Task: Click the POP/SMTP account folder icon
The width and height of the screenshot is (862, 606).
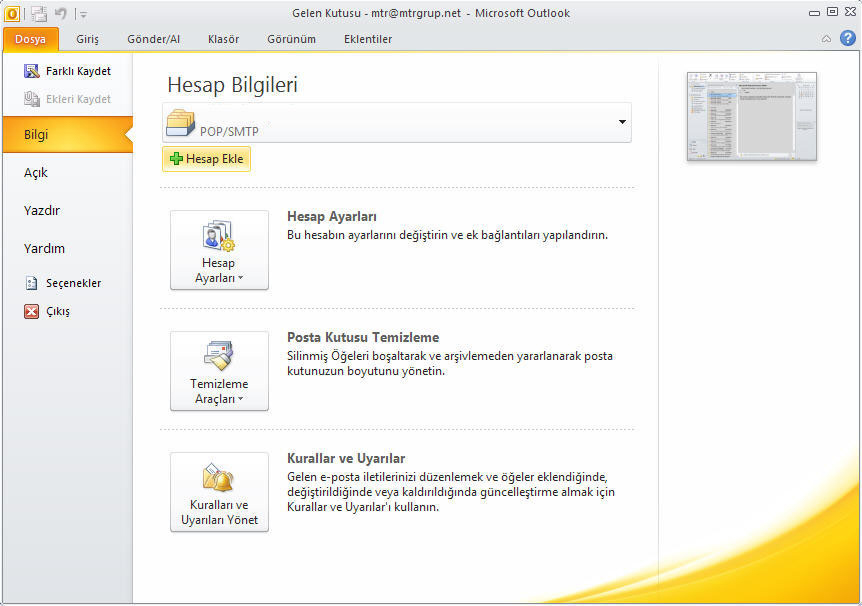Action: pos(181,123)
